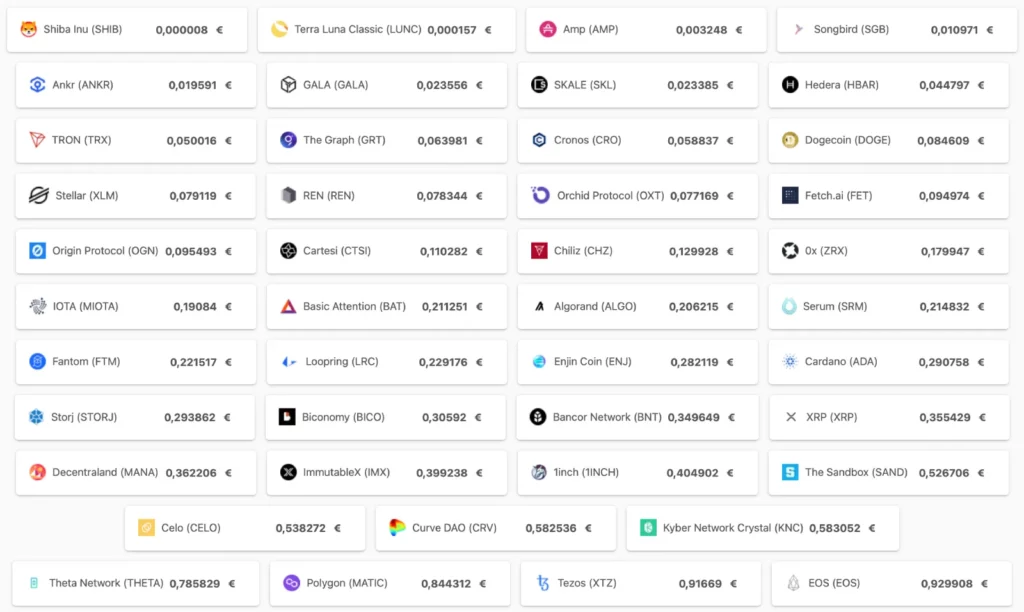The image size is (1024, 612).
Task: Click the Decentraland (MANA) icon
Action: coord(37,472)
